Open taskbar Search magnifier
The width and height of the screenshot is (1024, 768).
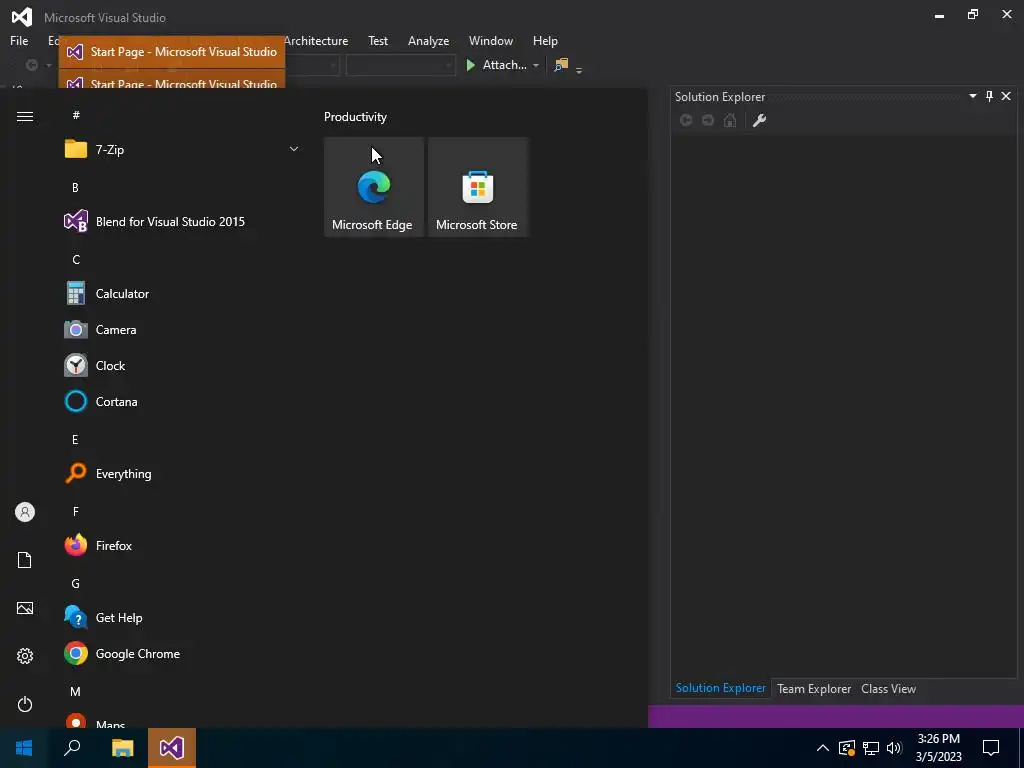(72, 748)
